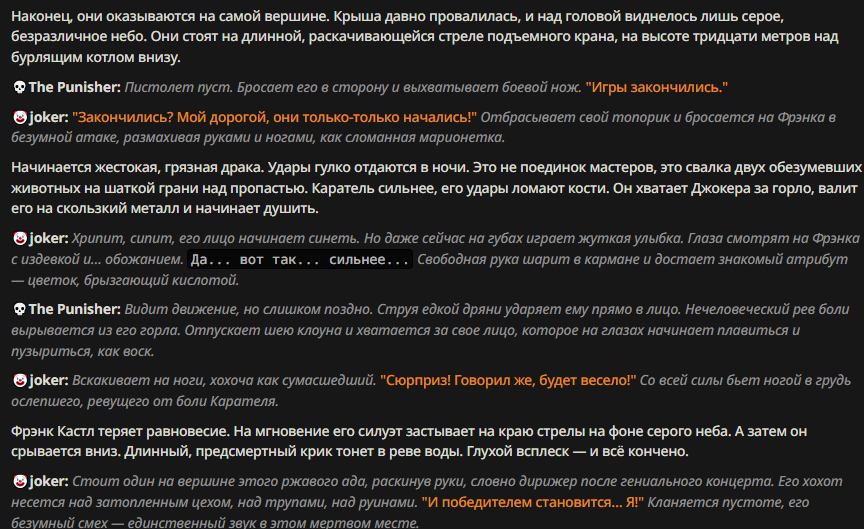Click italic line "пузыриться, как воск."

83,351
